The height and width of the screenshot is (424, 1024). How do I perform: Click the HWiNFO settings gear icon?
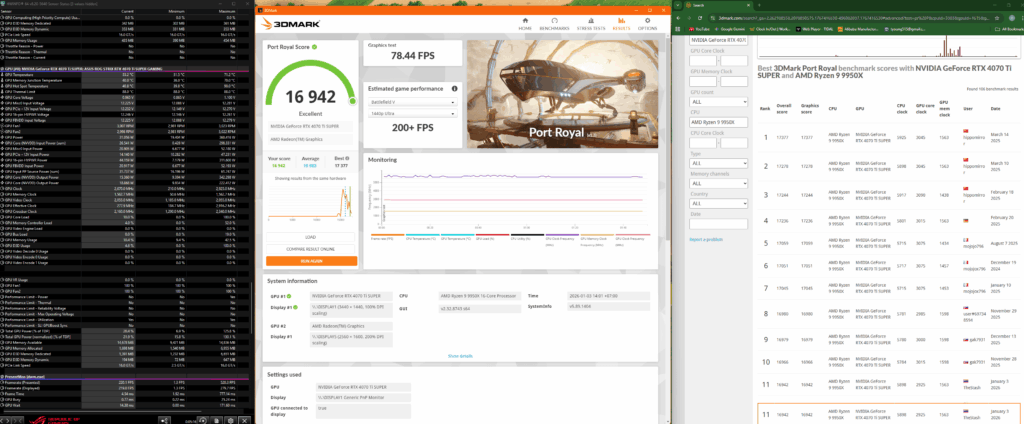[x=231, y=421]
